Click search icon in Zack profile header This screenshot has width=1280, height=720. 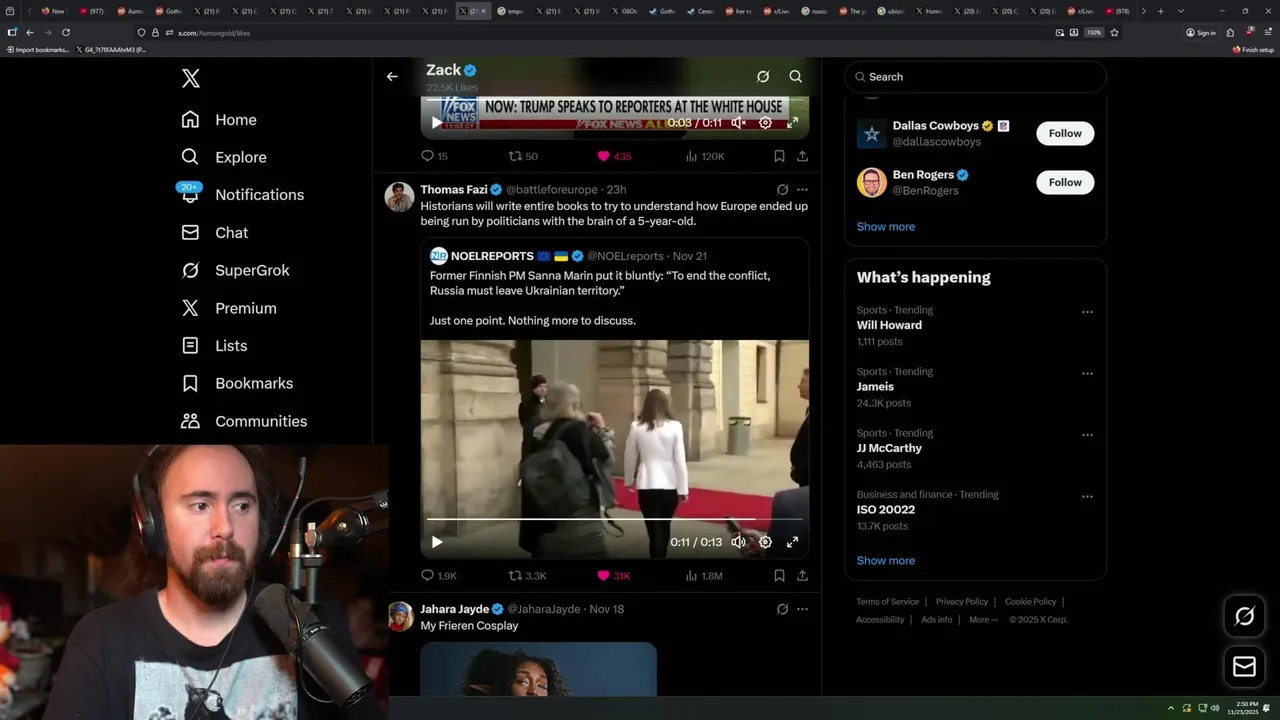coord(795,76)
